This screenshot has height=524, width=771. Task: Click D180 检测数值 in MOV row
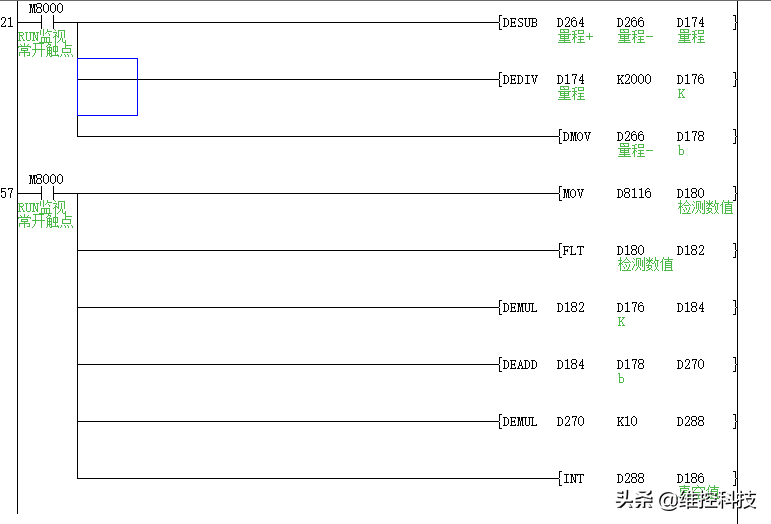[705, 201]
